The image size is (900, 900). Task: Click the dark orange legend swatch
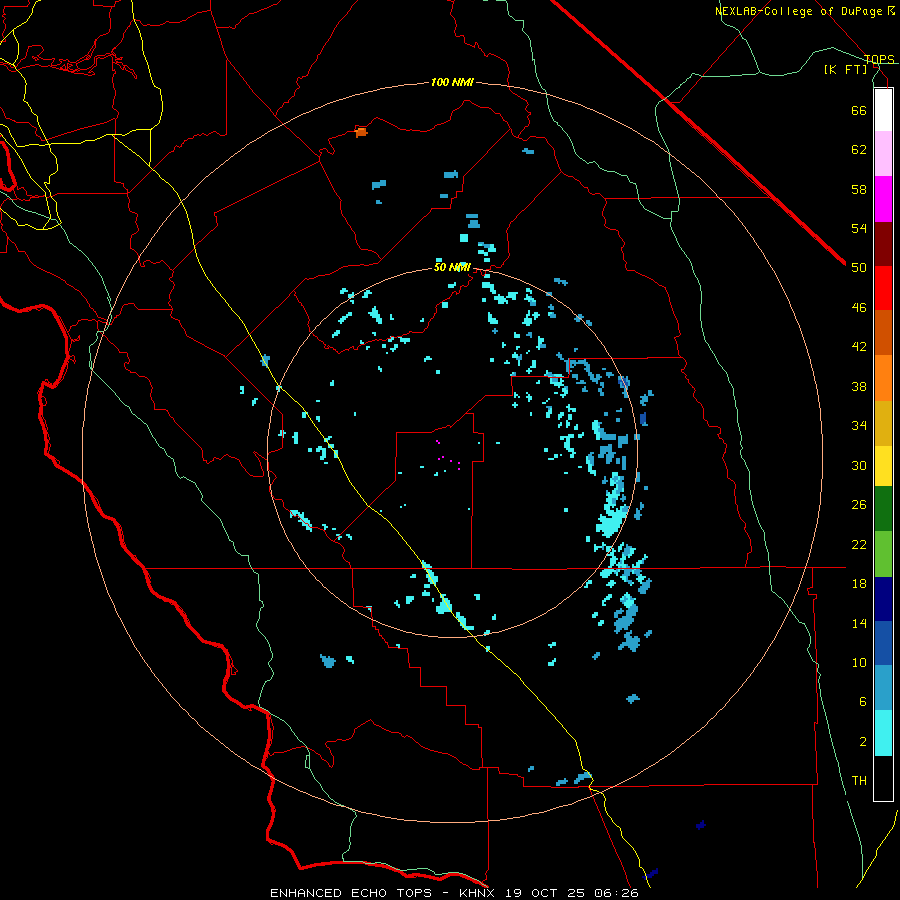[x=883, y=332]
